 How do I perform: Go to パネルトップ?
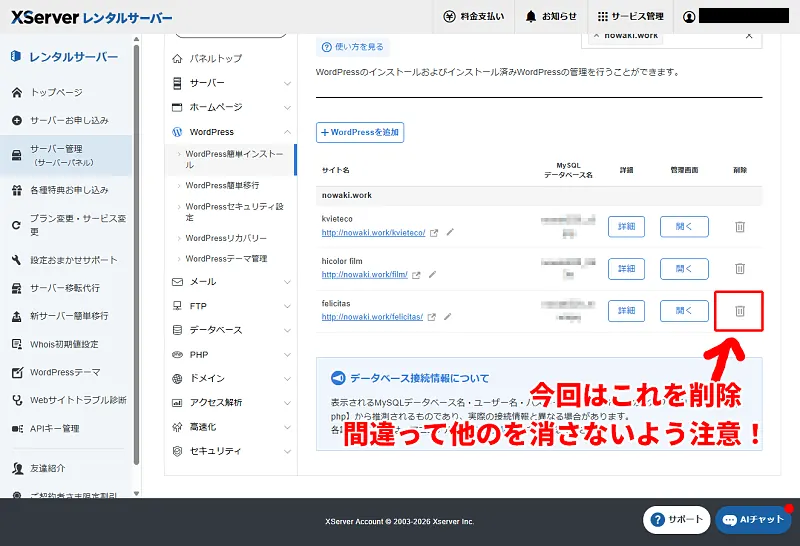coord(207,59)
